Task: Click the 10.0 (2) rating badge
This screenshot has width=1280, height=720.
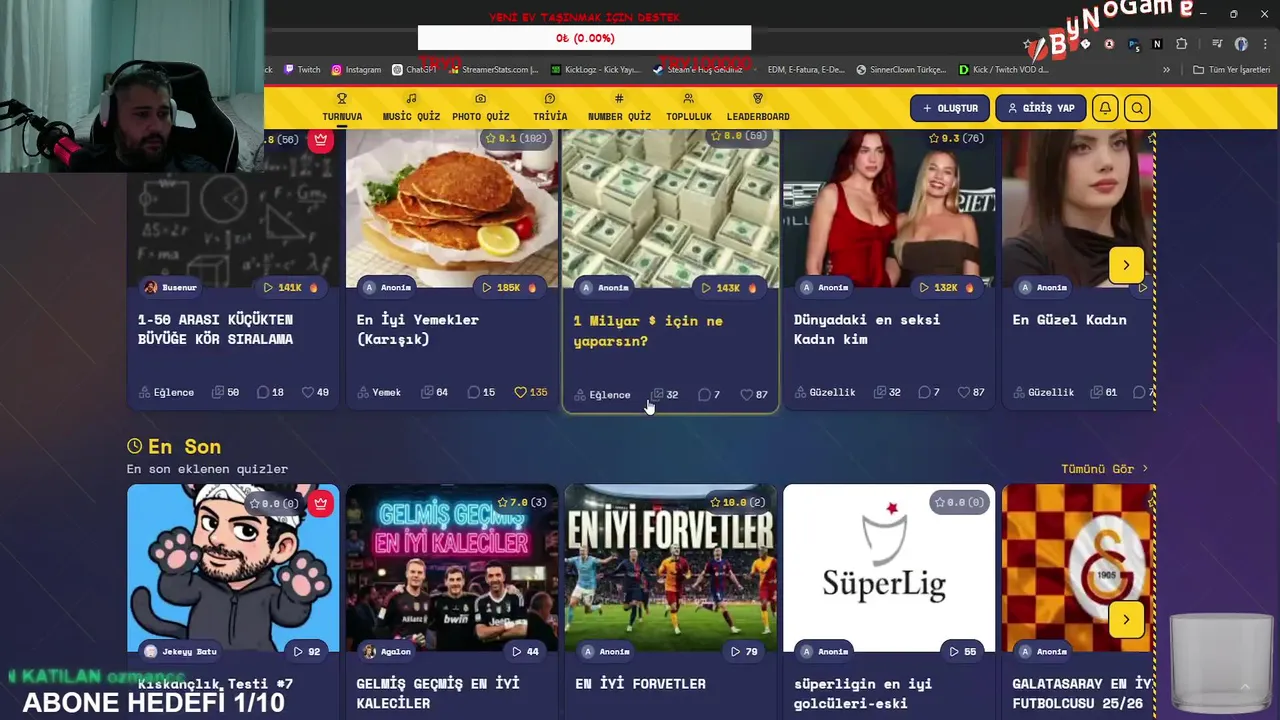Action: pos(738,502)
